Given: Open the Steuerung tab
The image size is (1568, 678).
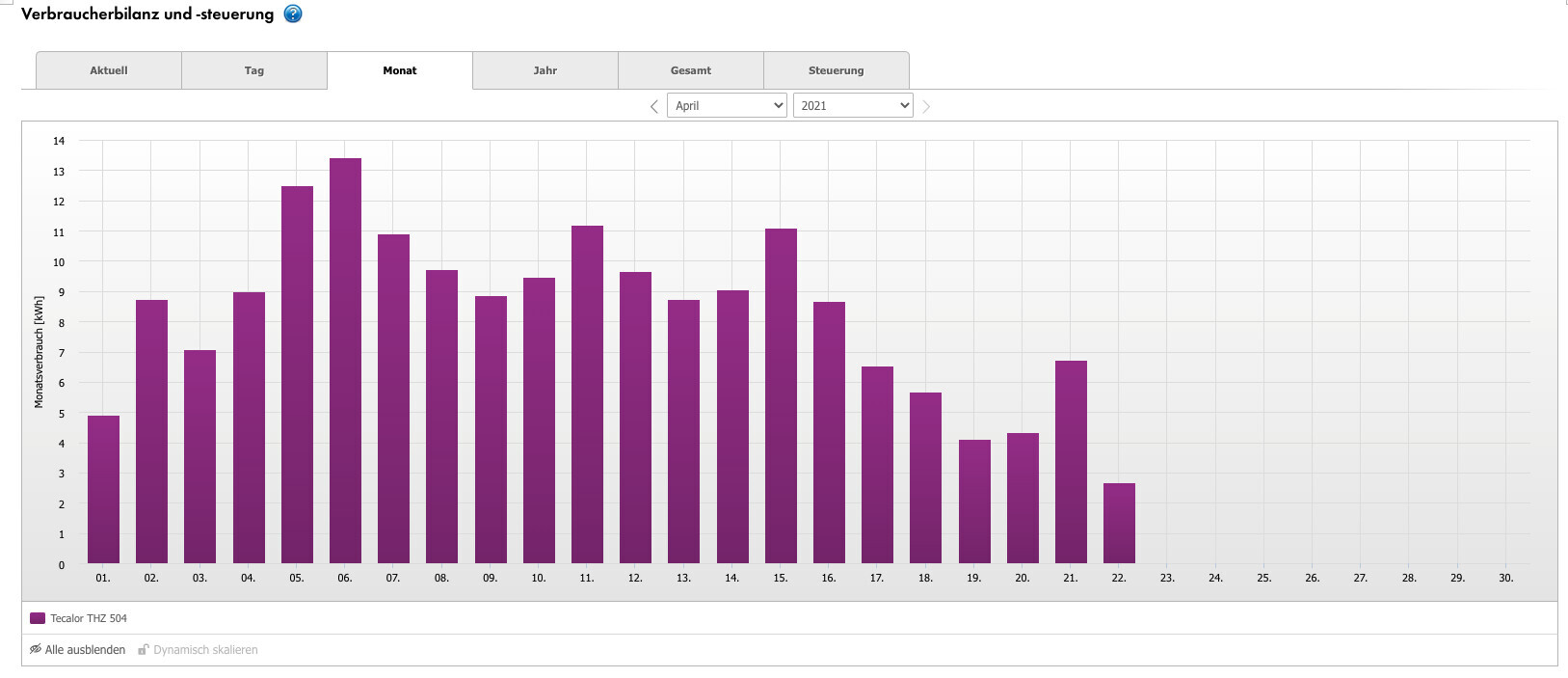Looking at the screenshot, I should (837, 70).
